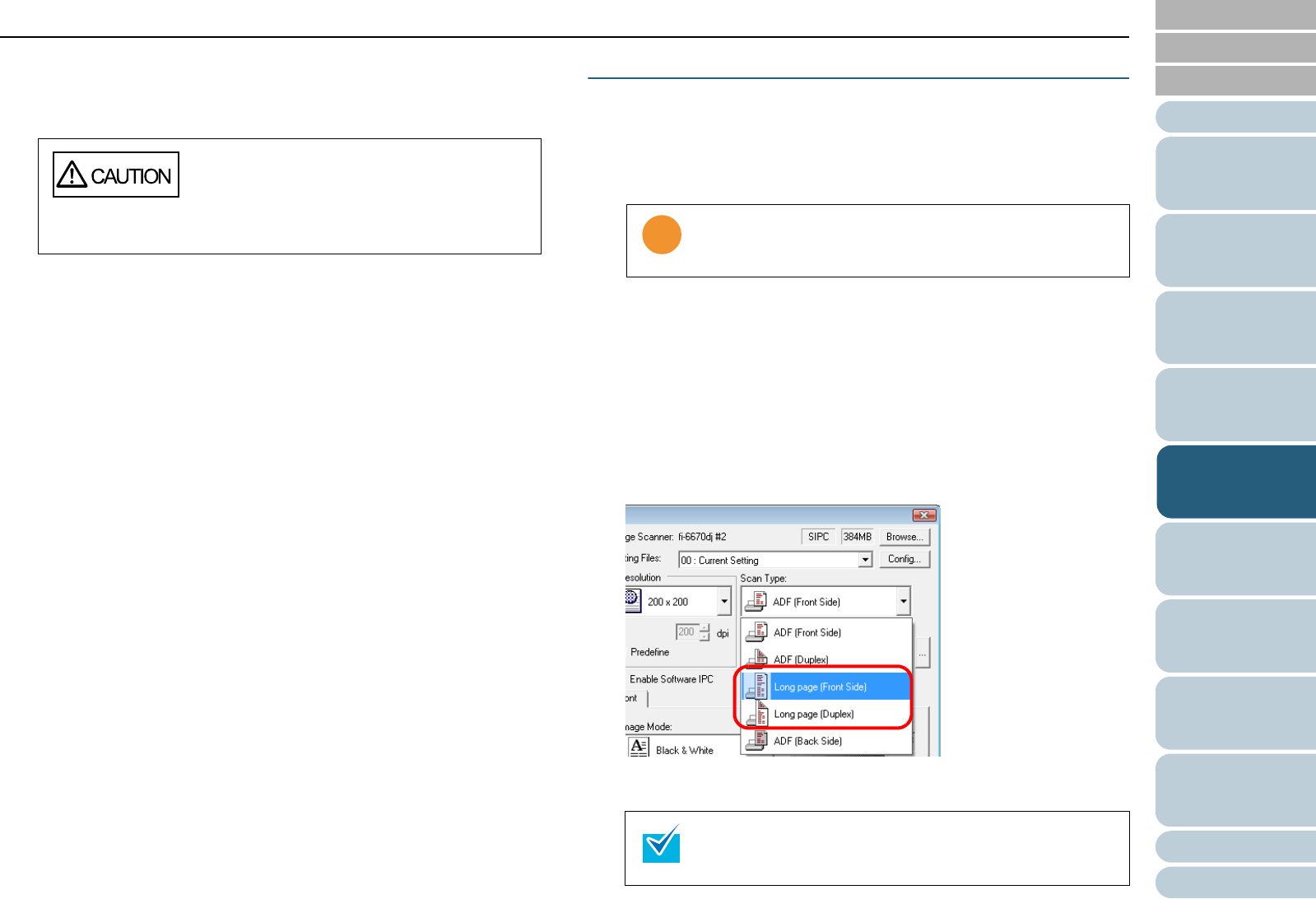This screenshot has height=899, width=1316.
Task: Click the SIPC indicator box
Action: 818,537
